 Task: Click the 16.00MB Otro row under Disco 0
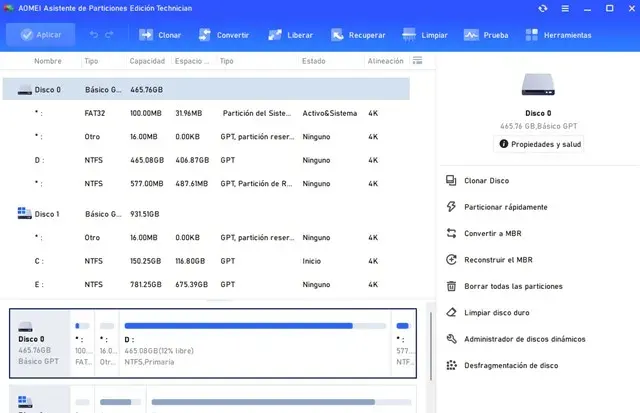206,137
